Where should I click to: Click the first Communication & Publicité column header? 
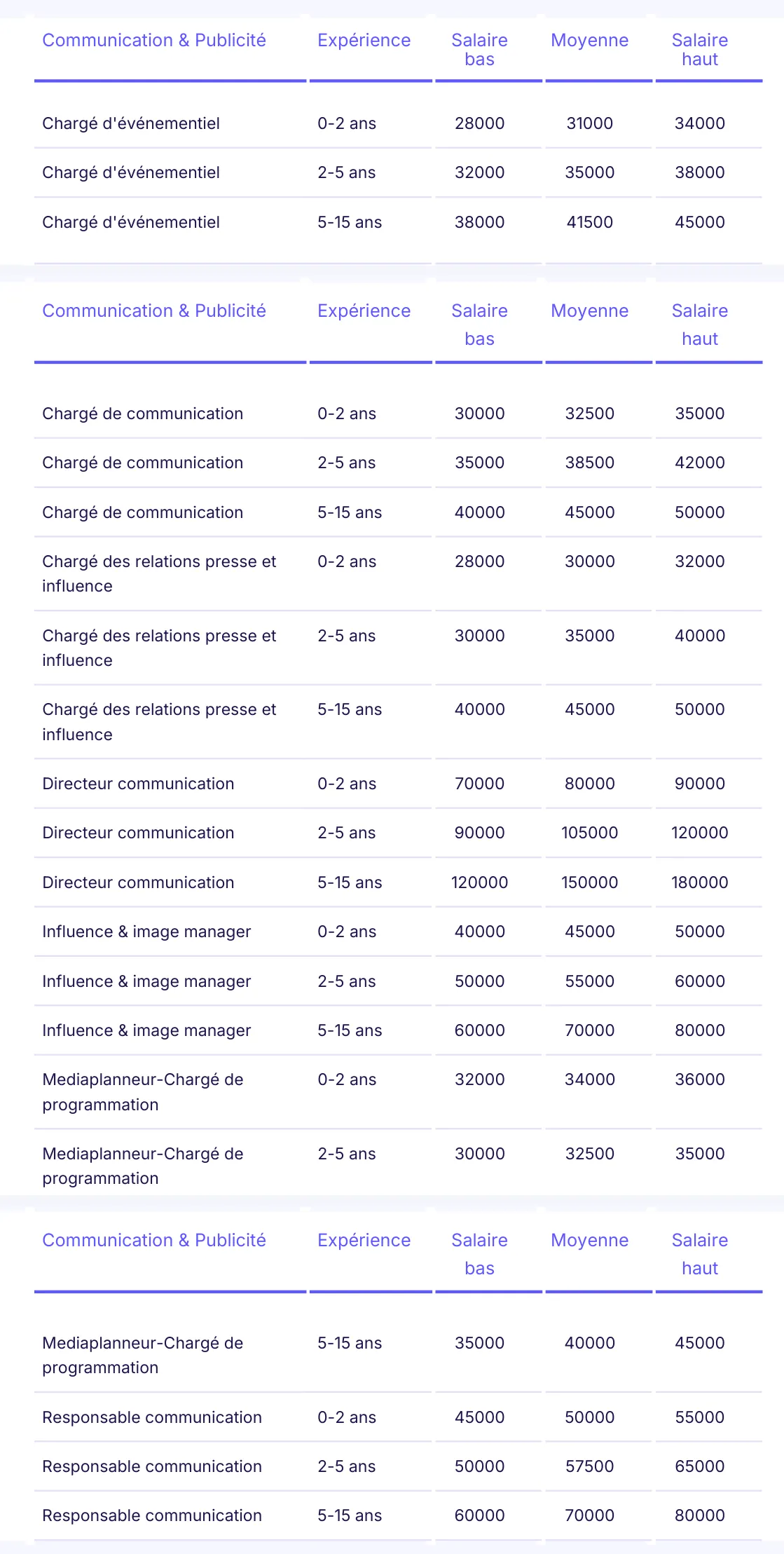tap(154, 40)
